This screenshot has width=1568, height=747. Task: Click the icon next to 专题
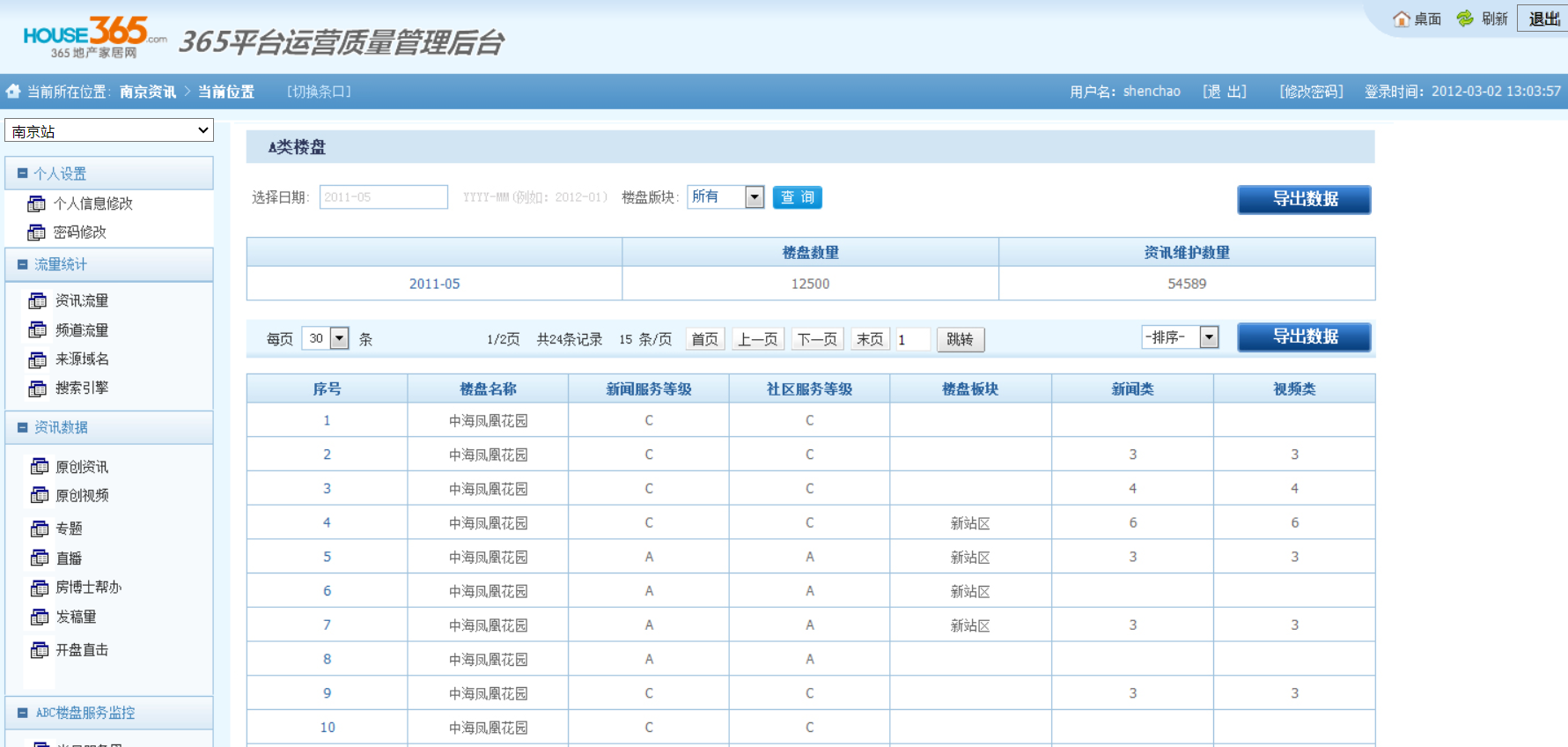point(40,529)
